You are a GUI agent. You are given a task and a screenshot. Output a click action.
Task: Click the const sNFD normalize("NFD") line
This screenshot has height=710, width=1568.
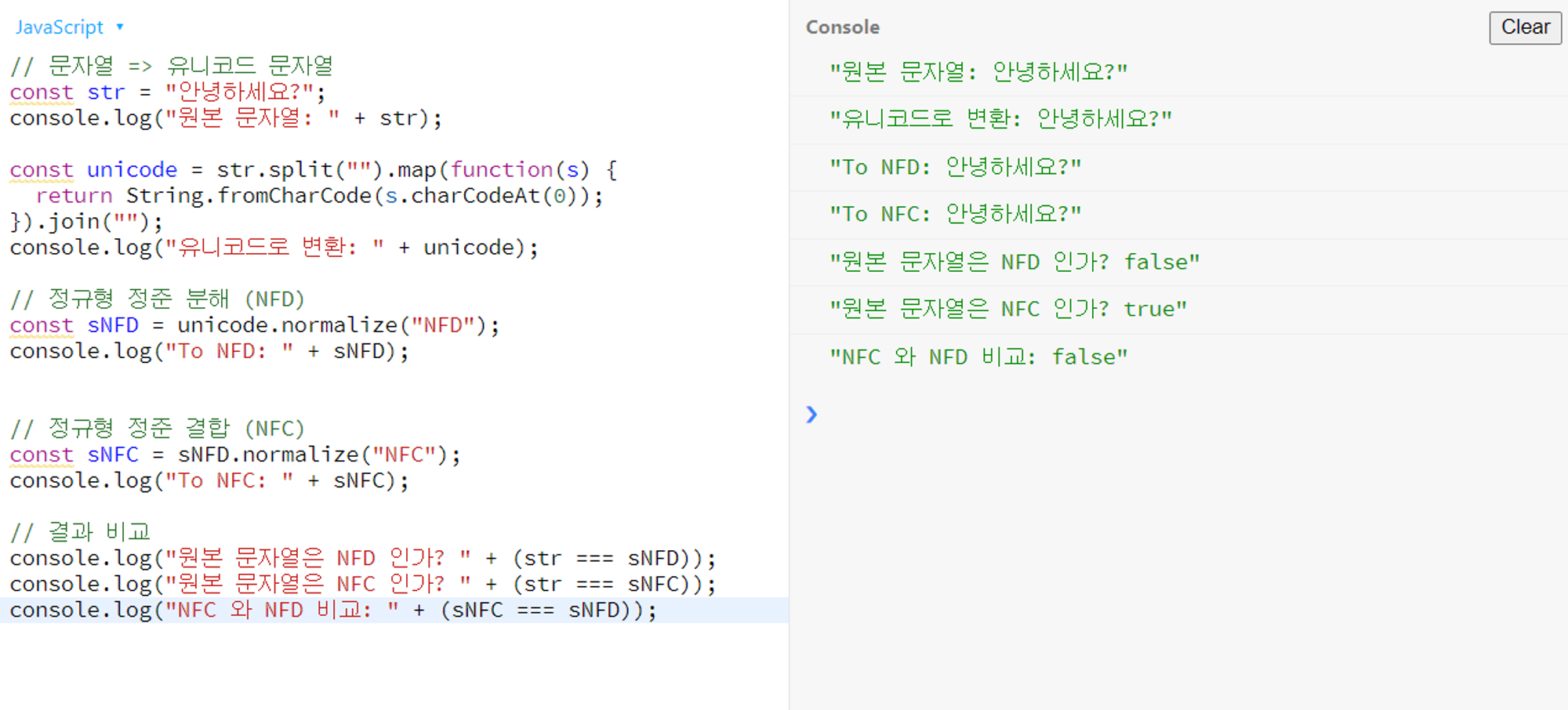[254, 325]
